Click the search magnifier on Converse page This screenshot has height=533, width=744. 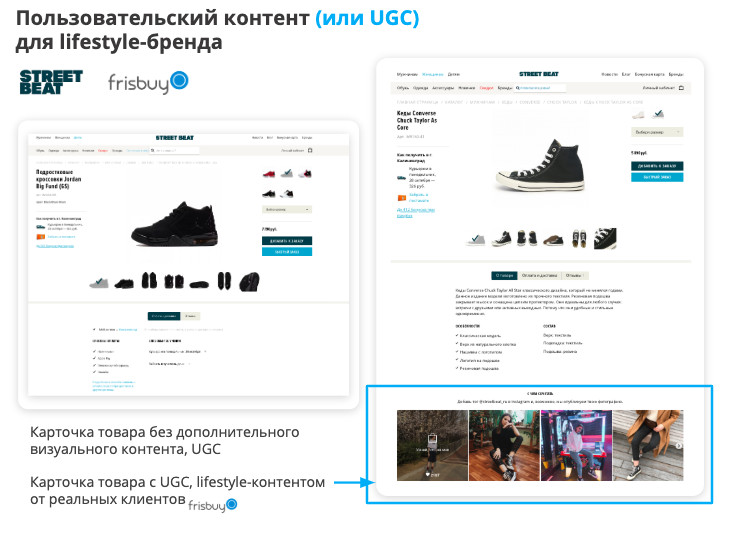(518, 88)
